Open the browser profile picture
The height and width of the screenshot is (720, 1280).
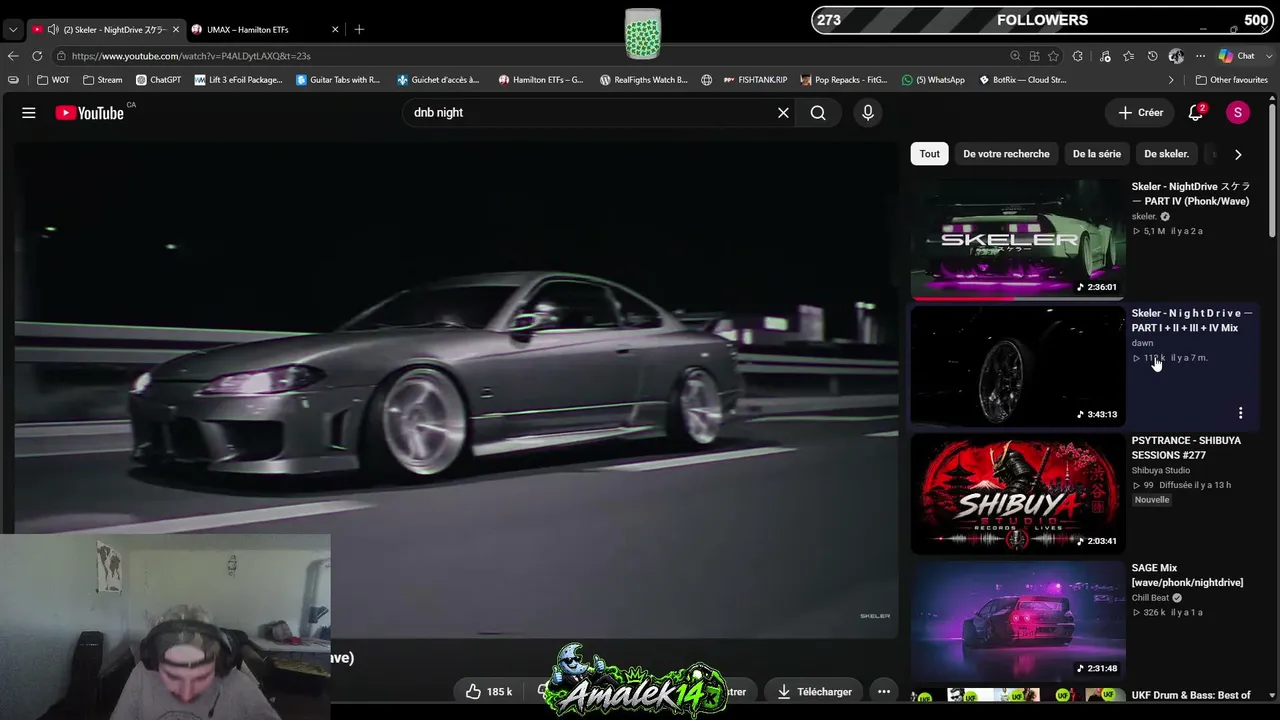pos(1176,56)
